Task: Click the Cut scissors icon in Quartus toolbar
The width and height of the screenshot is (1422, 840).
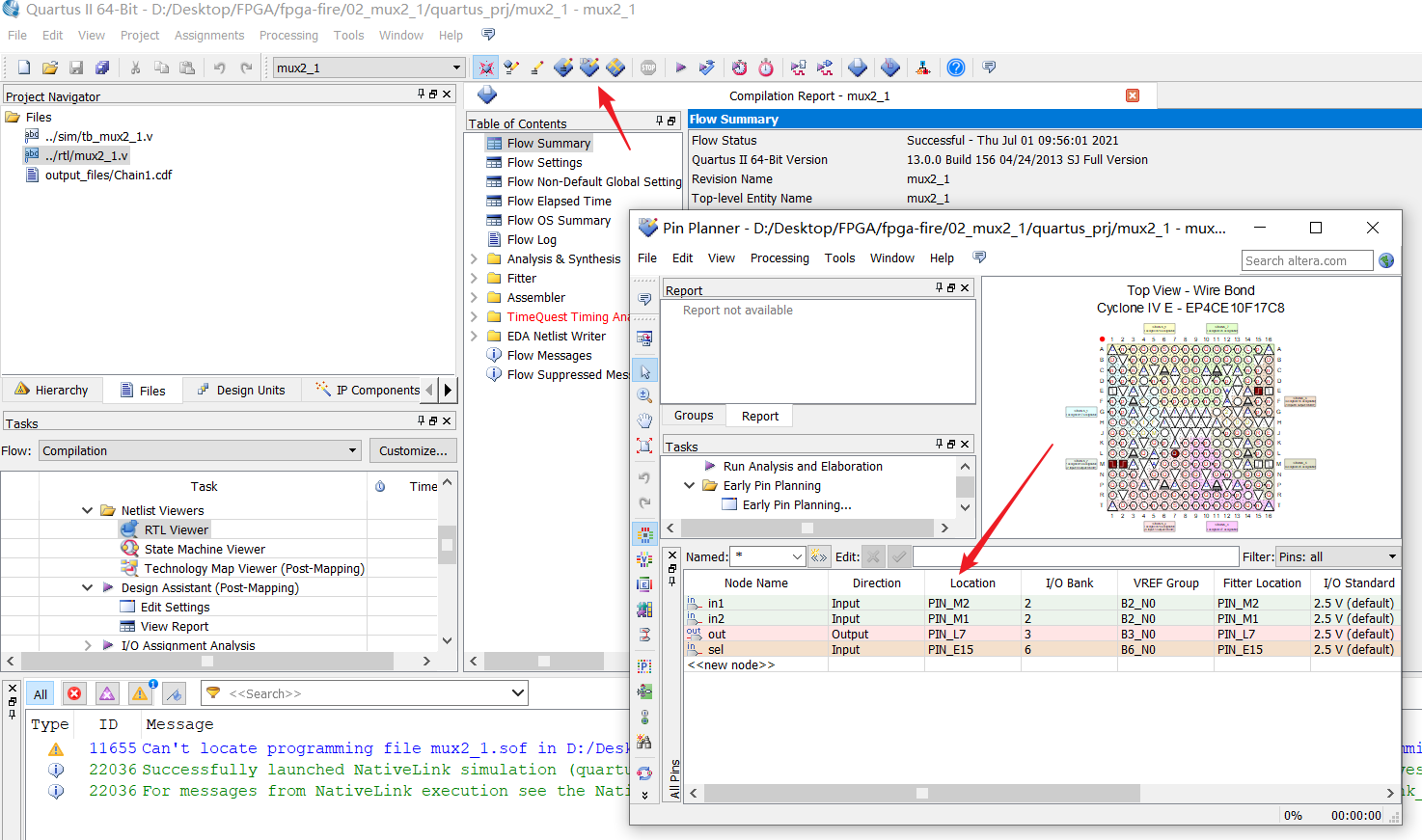Action: [x=135, y=68]
